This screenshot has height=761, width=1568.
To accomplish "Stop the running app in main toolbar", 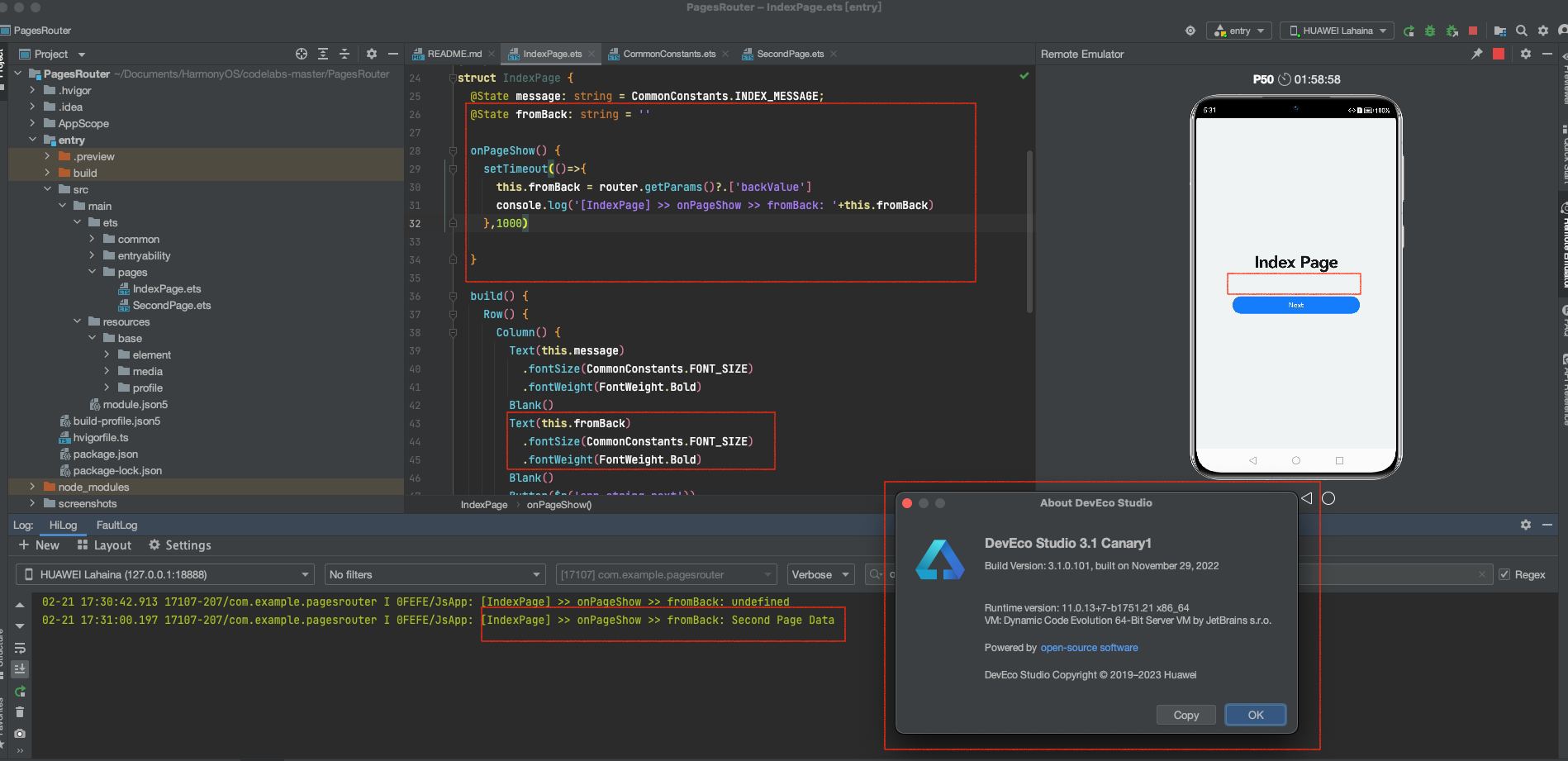I will pyautogui.click(x=1473, y=31).
